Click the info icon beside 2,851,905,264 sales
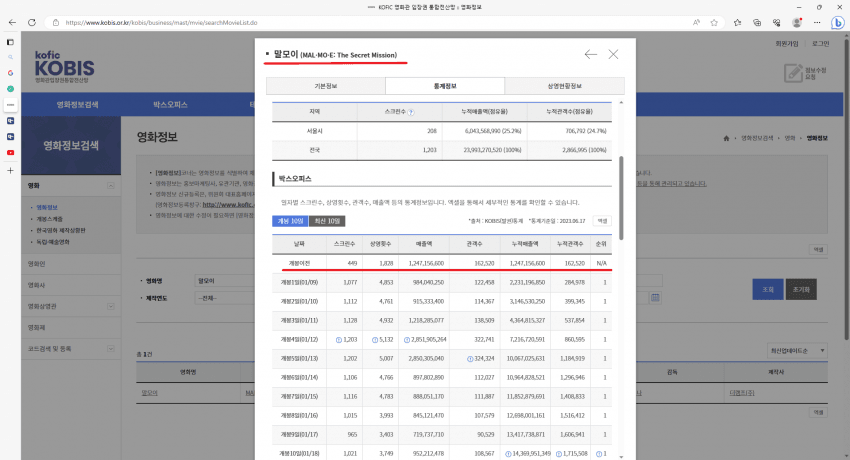Viewport: 850px width, 460px height. point(407,340)
